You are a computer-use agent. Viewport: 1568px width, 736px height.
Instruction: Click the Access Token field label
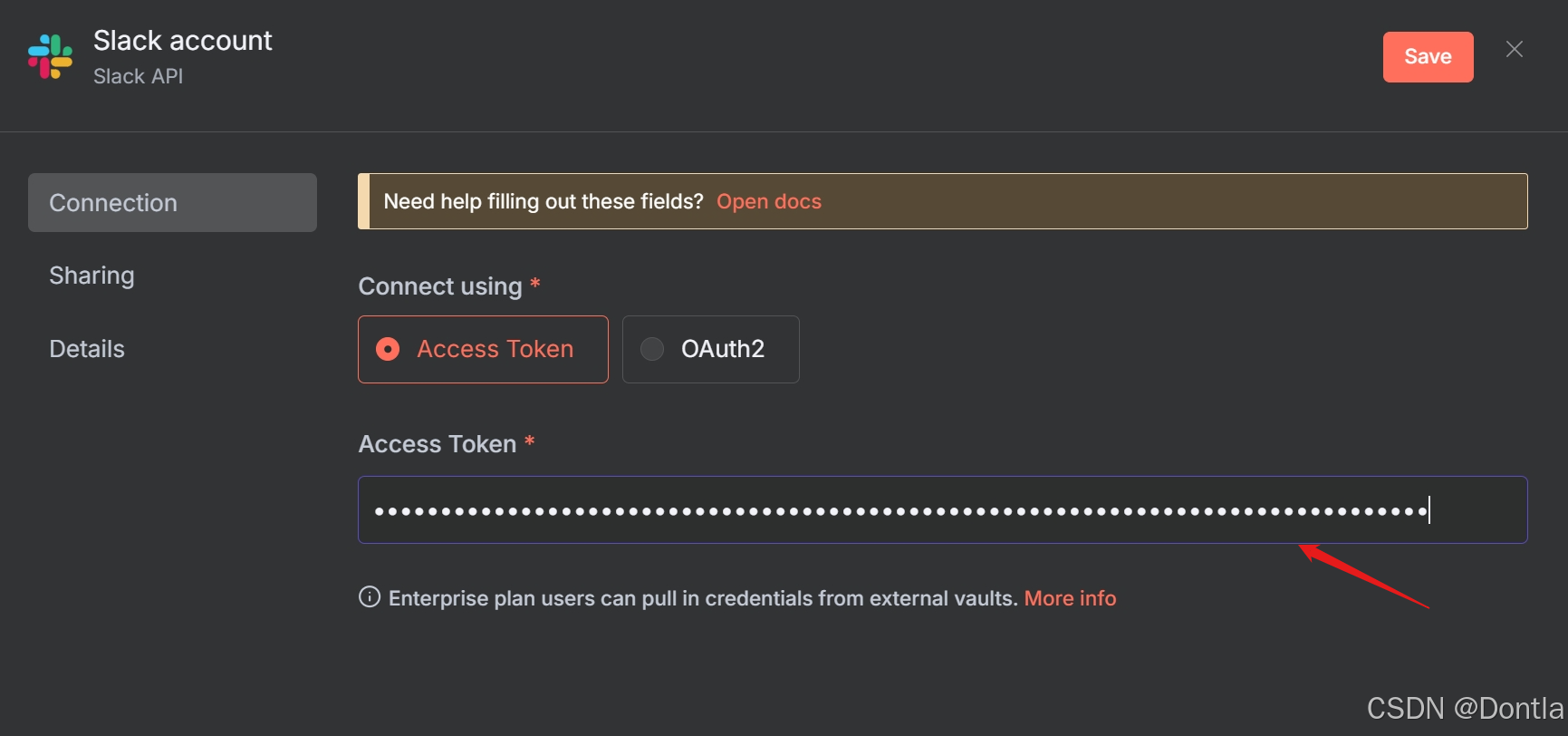click(438, 444)
